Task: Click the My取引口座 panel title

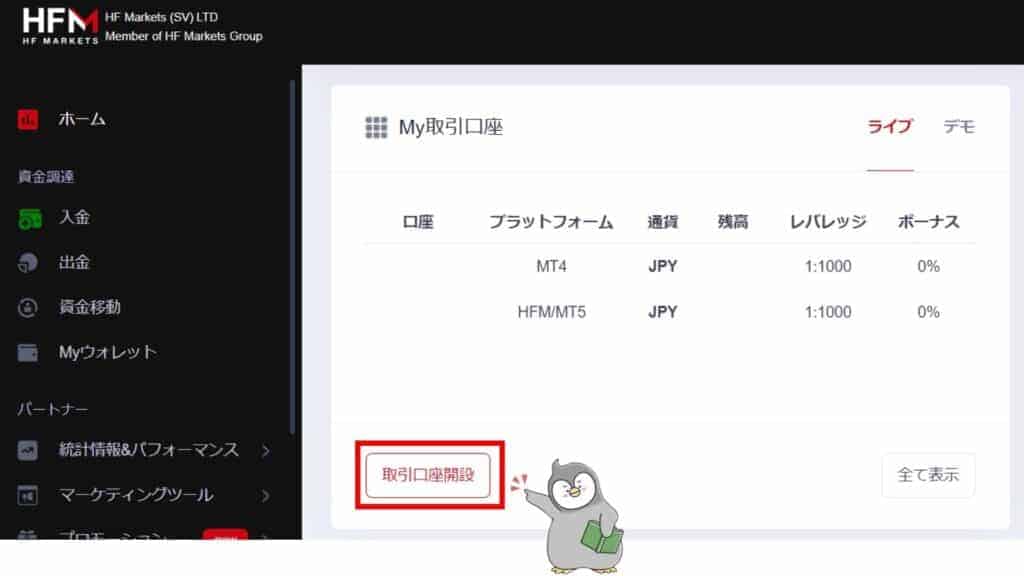Action: [x=451, y=127]
